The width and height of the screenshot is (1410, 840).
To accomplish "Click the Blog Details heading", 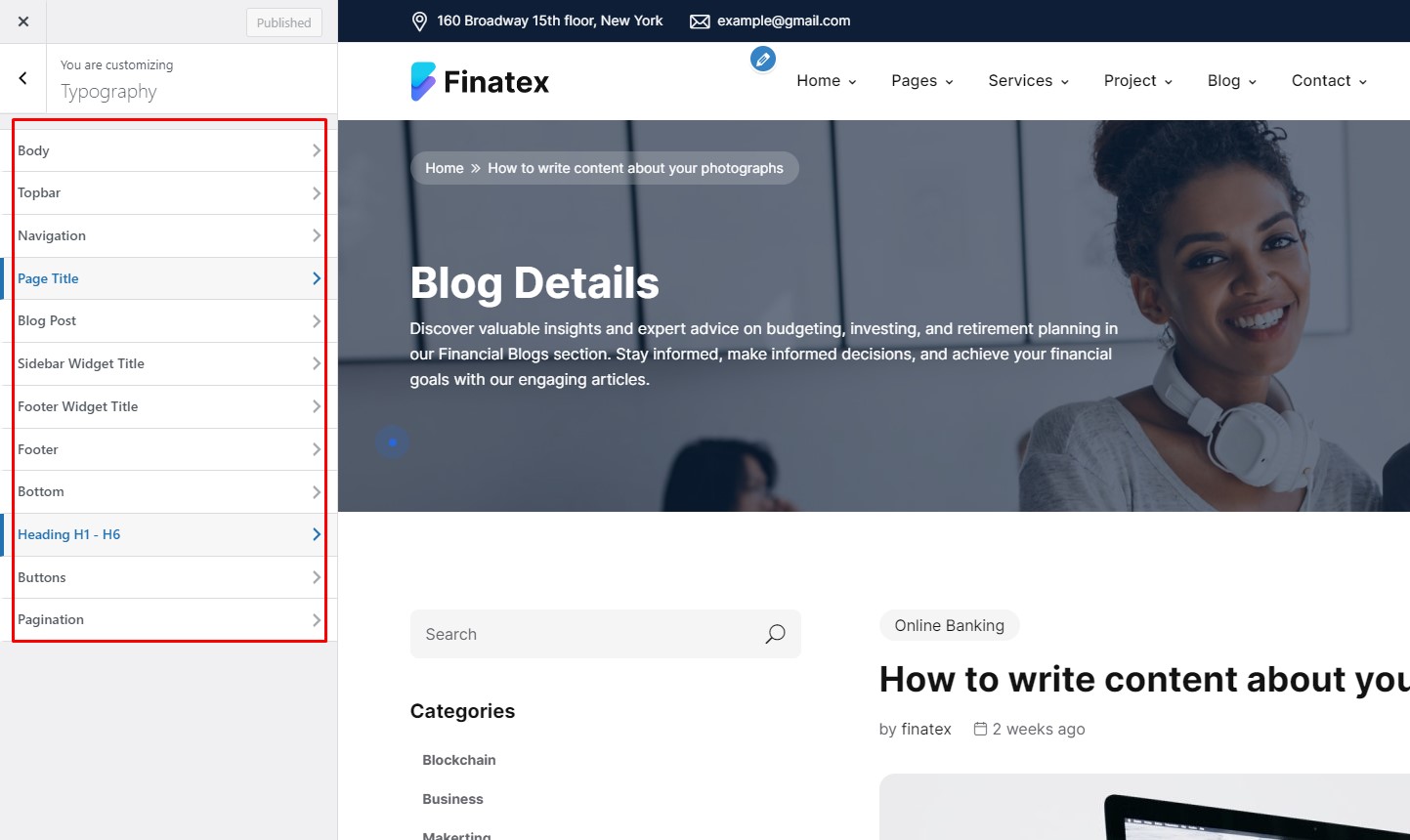I will [534, 283].
